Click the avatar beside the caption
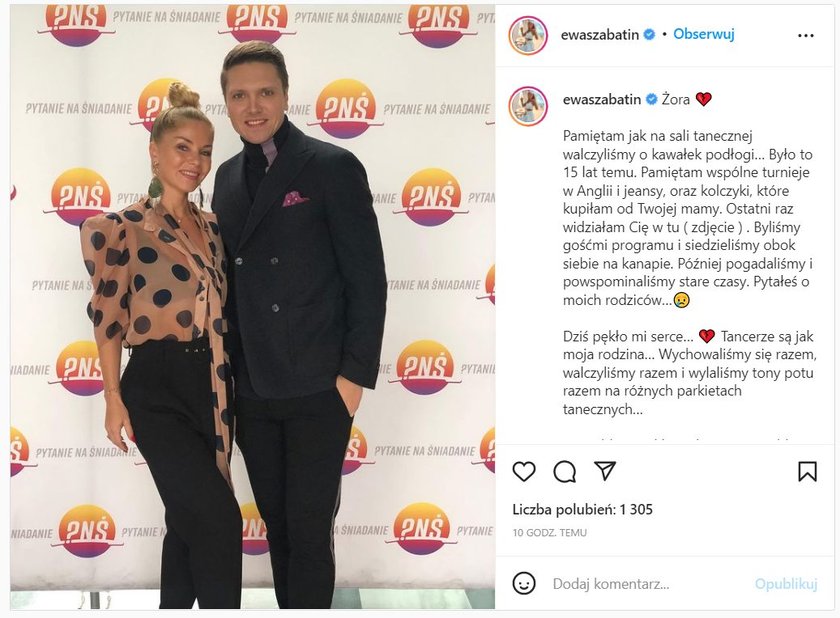The width and height of the screenshot is (840, 618). pos(528,107)
